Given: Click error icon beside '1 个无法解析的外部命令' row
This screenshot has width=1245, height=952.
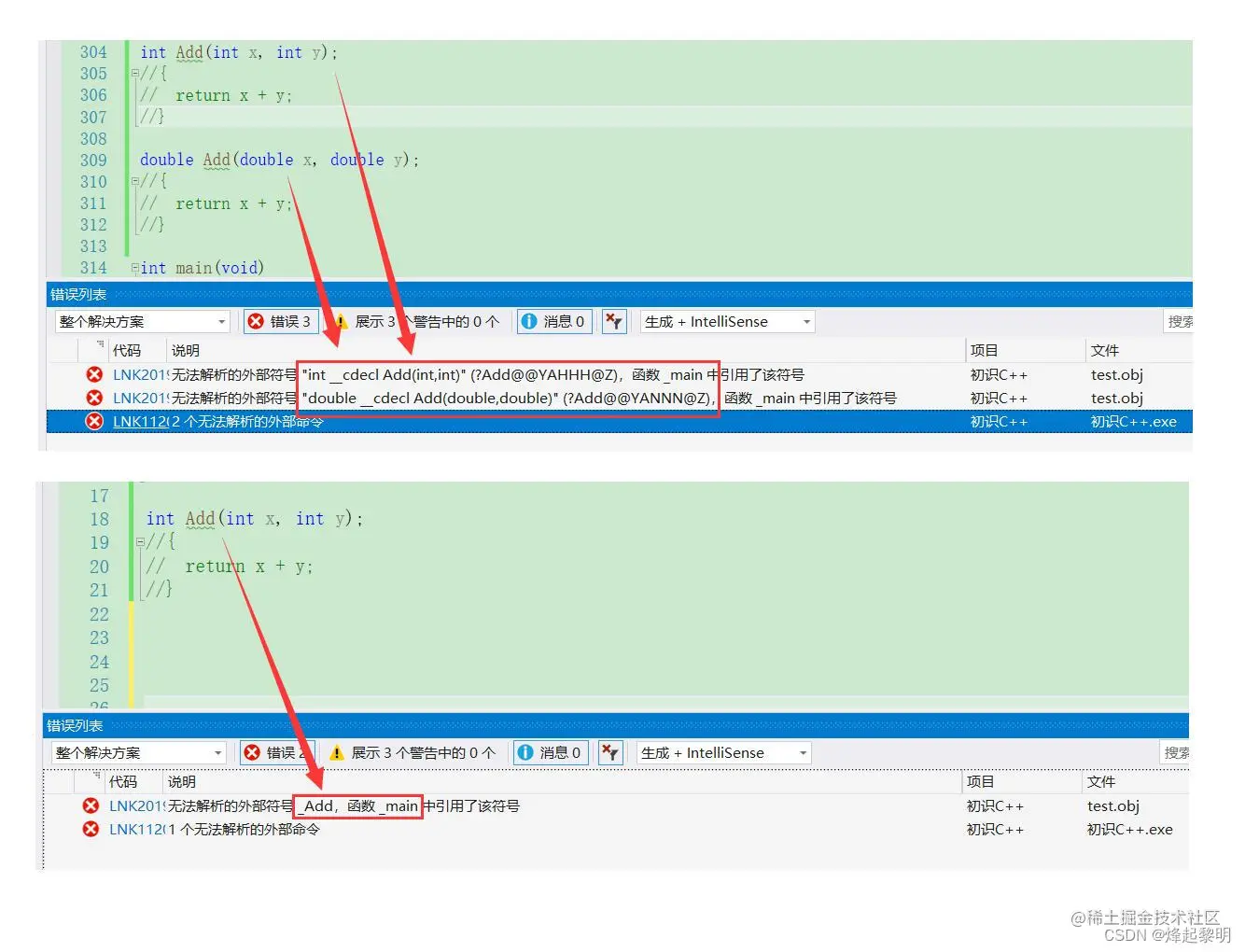Looking at the screenshot, I should tap(91, 829).
